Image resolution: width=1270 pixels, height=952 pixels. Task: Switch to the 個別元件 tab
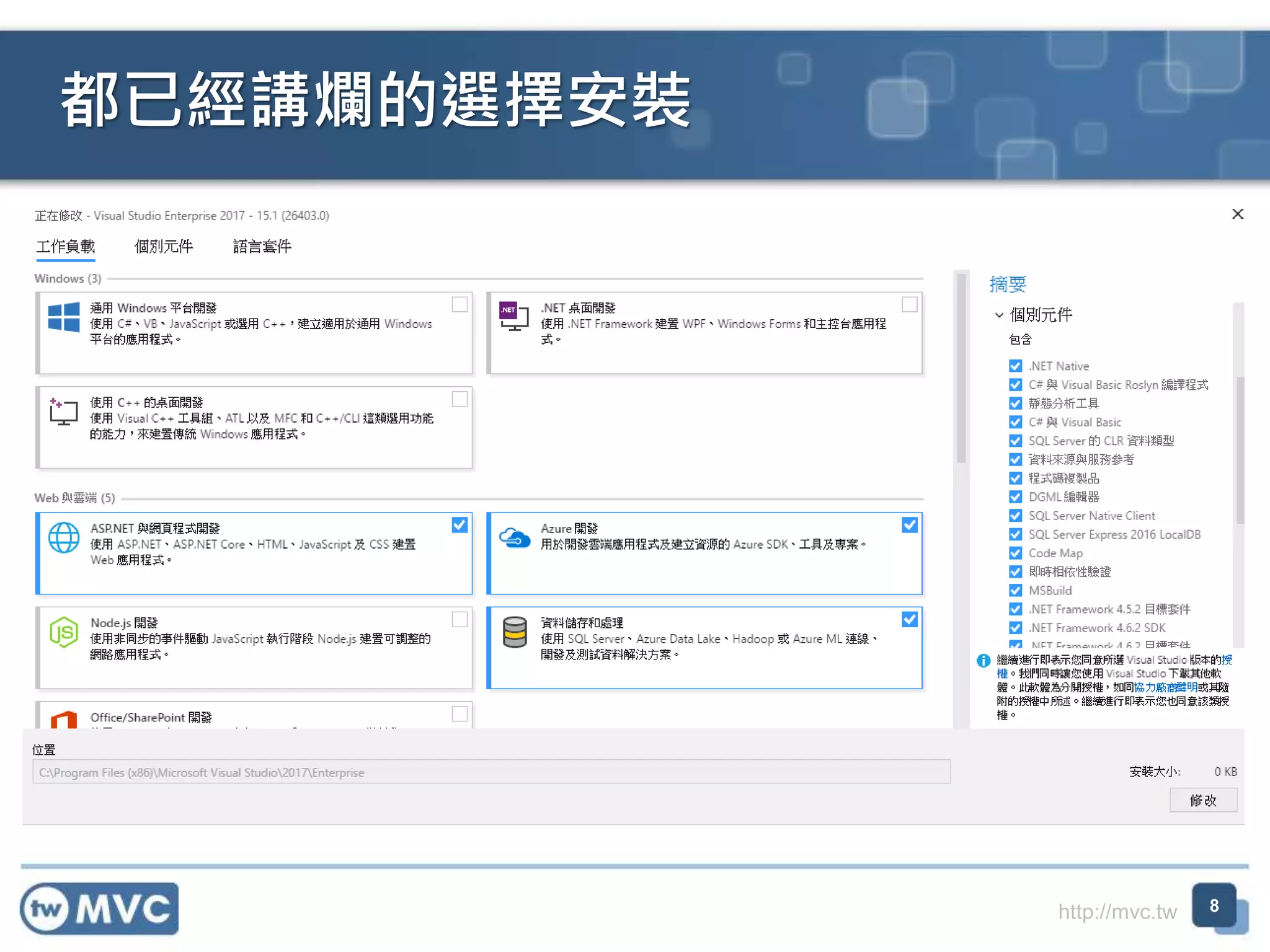(x=164, y=247)
